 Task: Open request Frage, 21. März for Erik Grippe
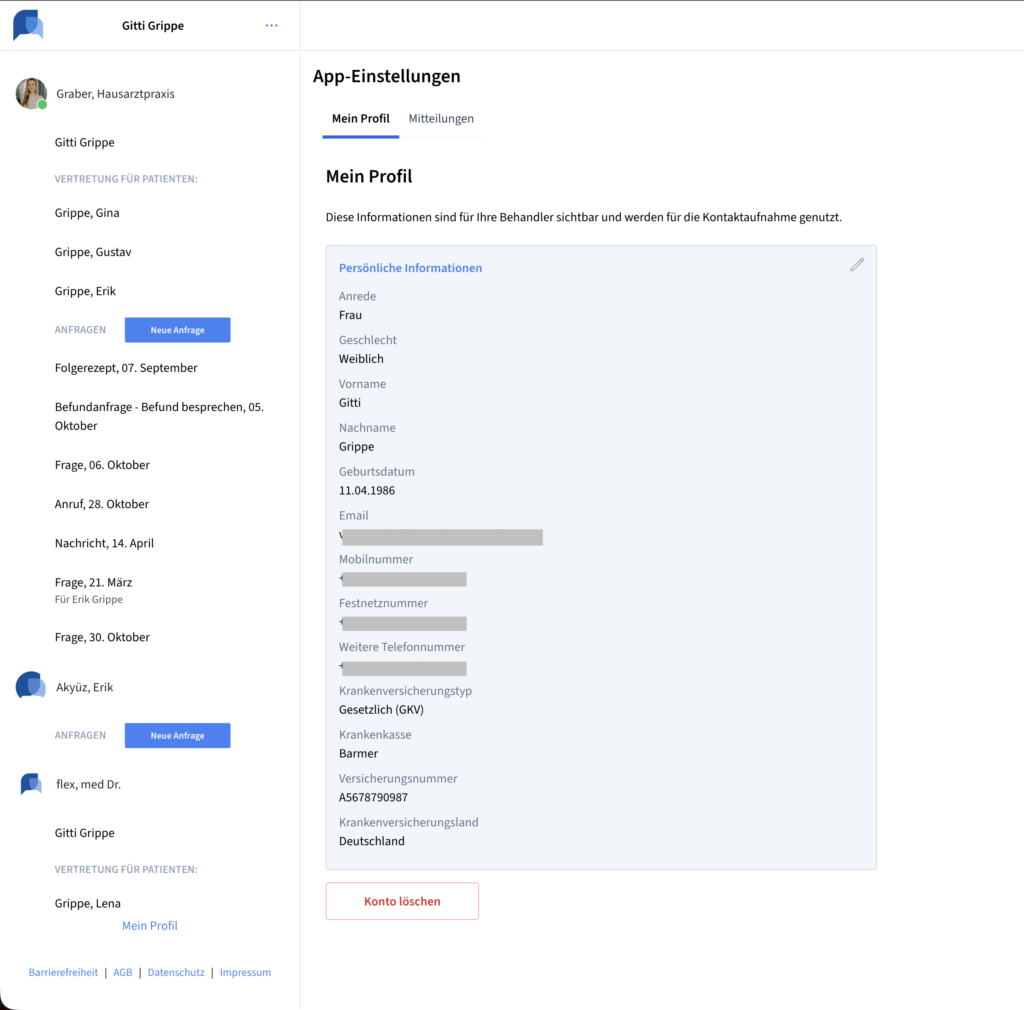[93, 590]
